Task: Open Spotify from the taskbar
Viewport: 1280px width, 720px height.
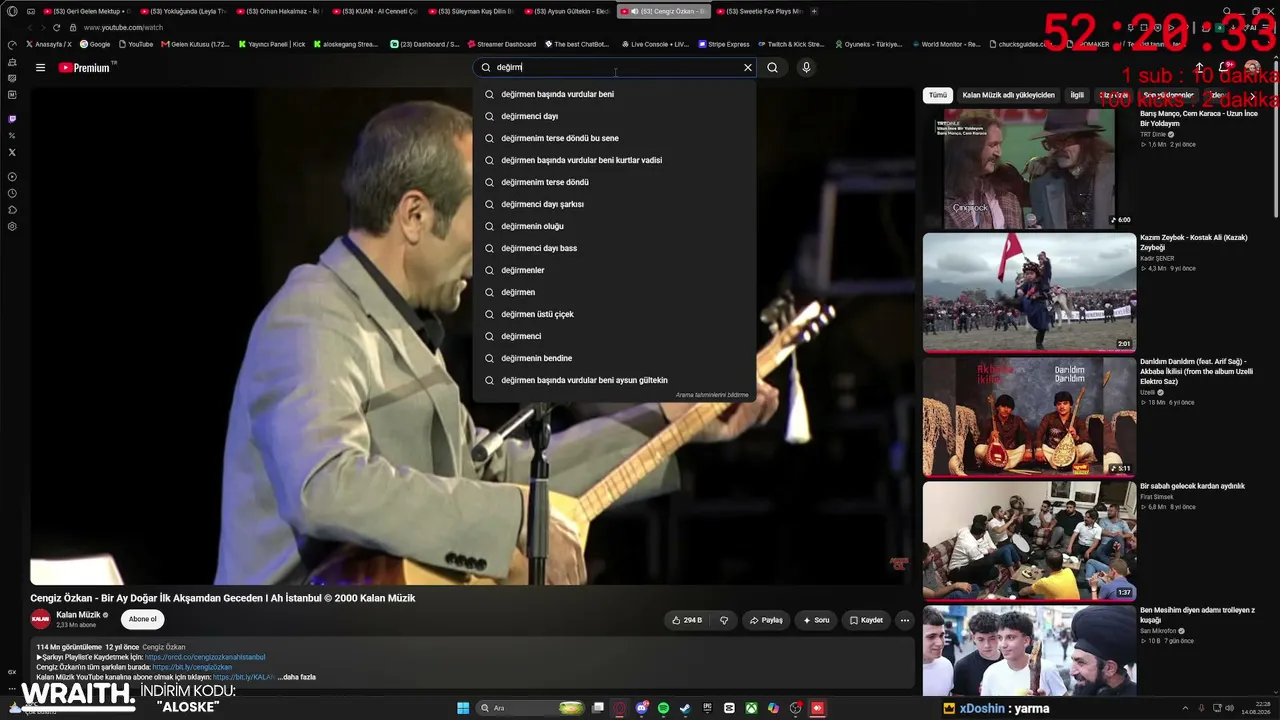Action: pos(663,708)
